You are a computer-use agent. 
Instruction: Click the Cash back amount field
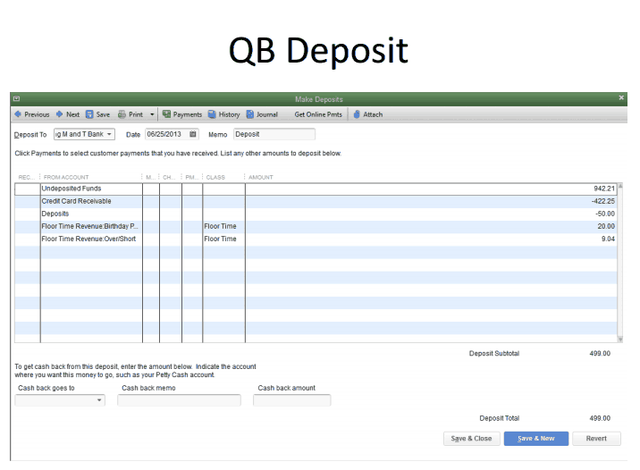[x=292, y=400]
